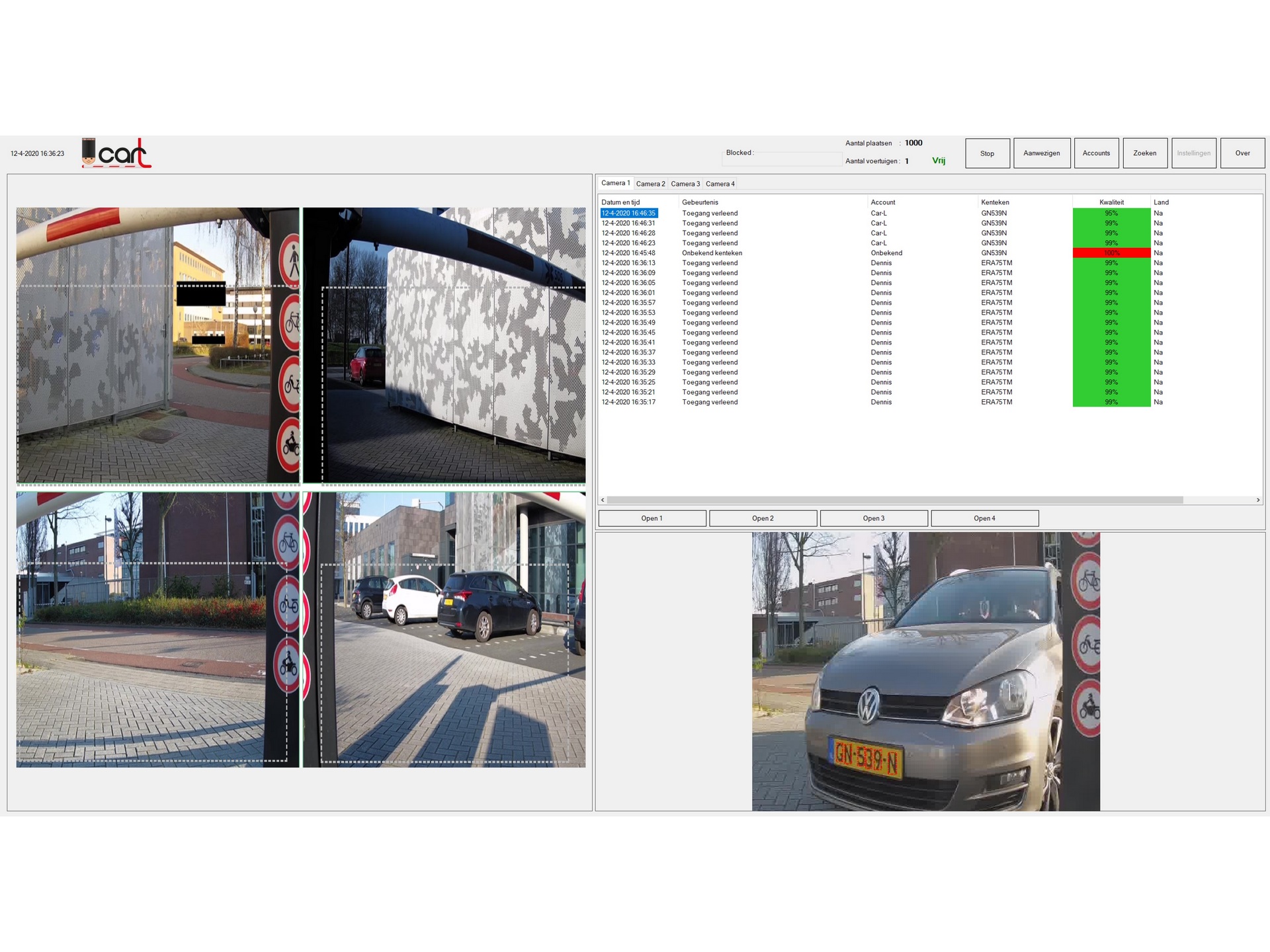
Task: Select the bottom-right parking lot camera feed
Action: [x=444, y=629]
